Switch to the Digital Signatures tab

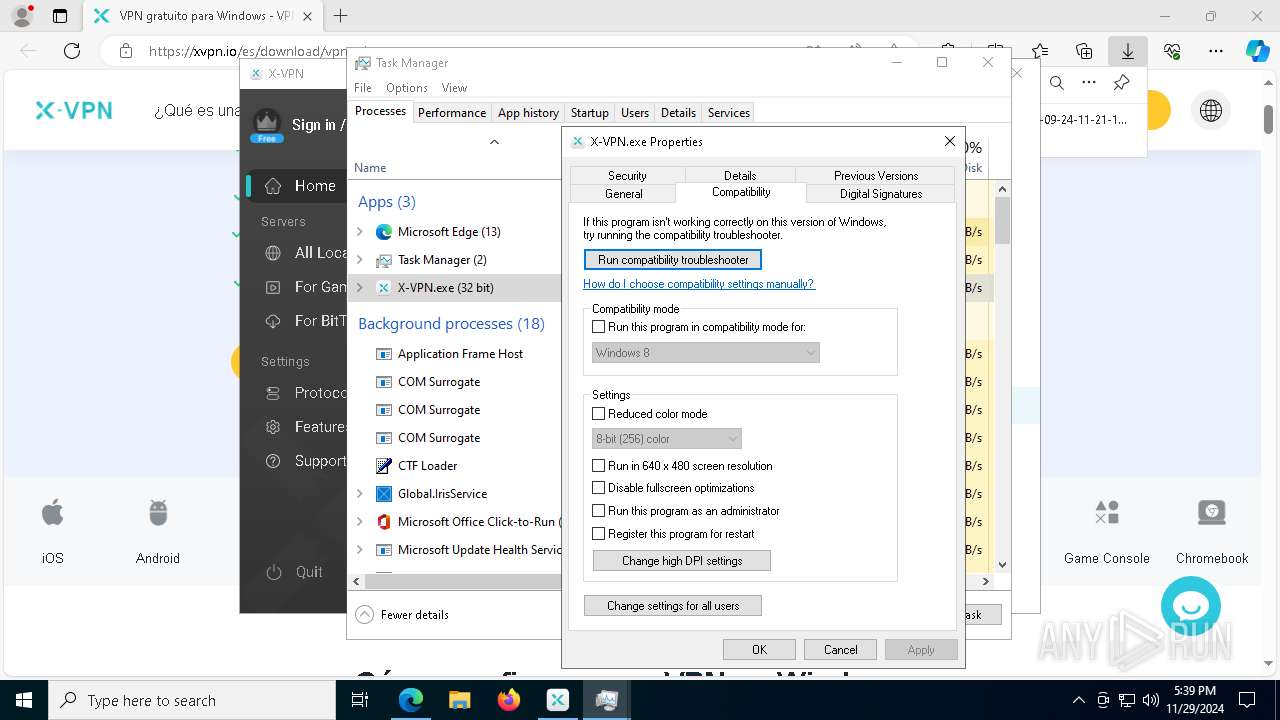point(881,194)
